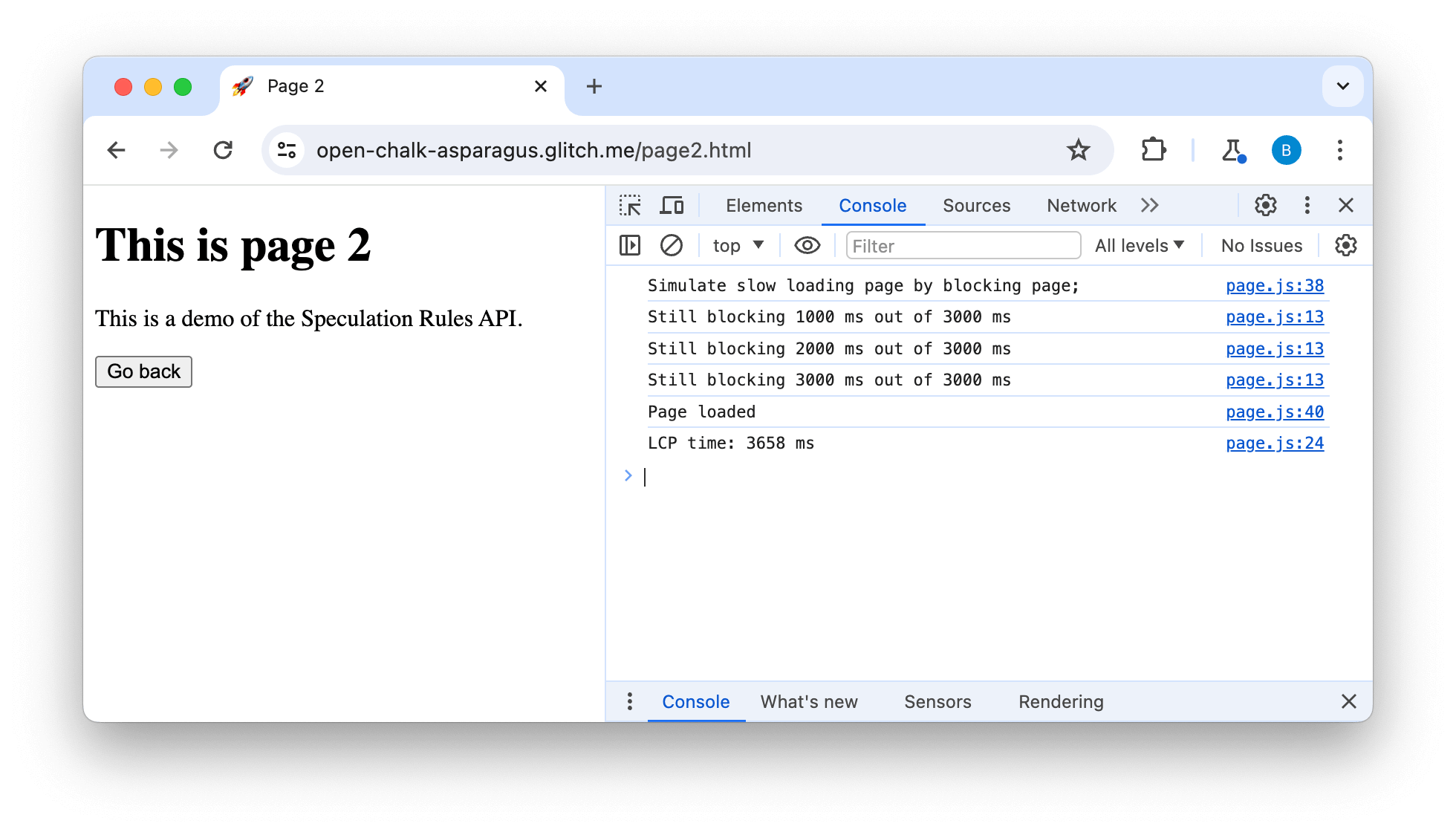Click the DevTools settings gear icon
This screenshot has width=1456, height=832.
click(1265, 205)
